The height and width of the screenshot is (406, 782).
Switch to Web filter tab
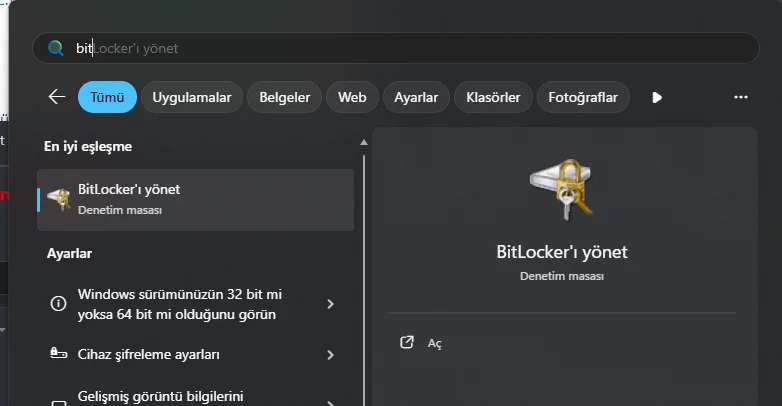point(352,97)
